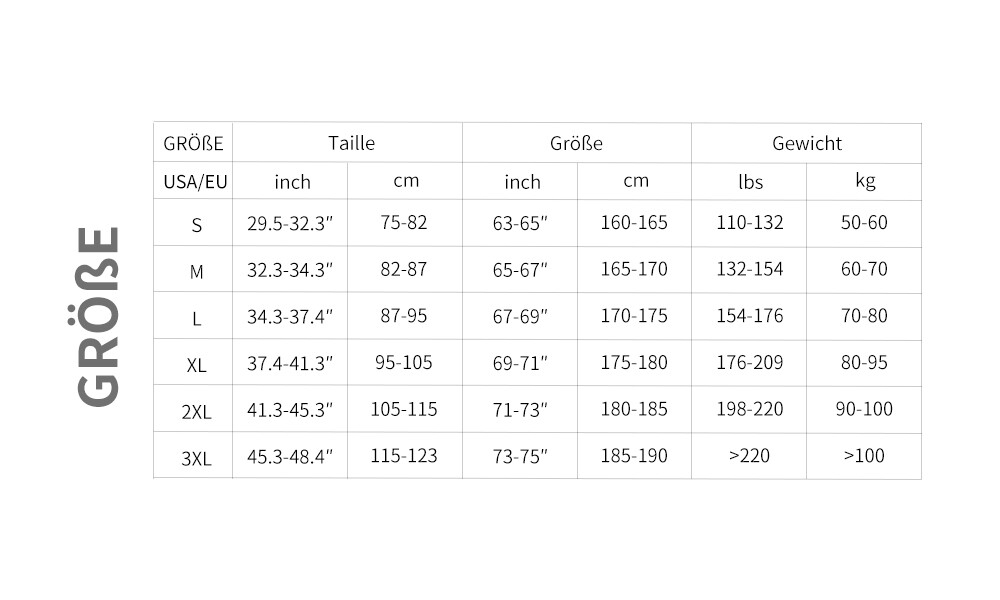Select the kg subheader cell
The width and height of the screenshot is (1000, 600).
[x=865, y=180]
